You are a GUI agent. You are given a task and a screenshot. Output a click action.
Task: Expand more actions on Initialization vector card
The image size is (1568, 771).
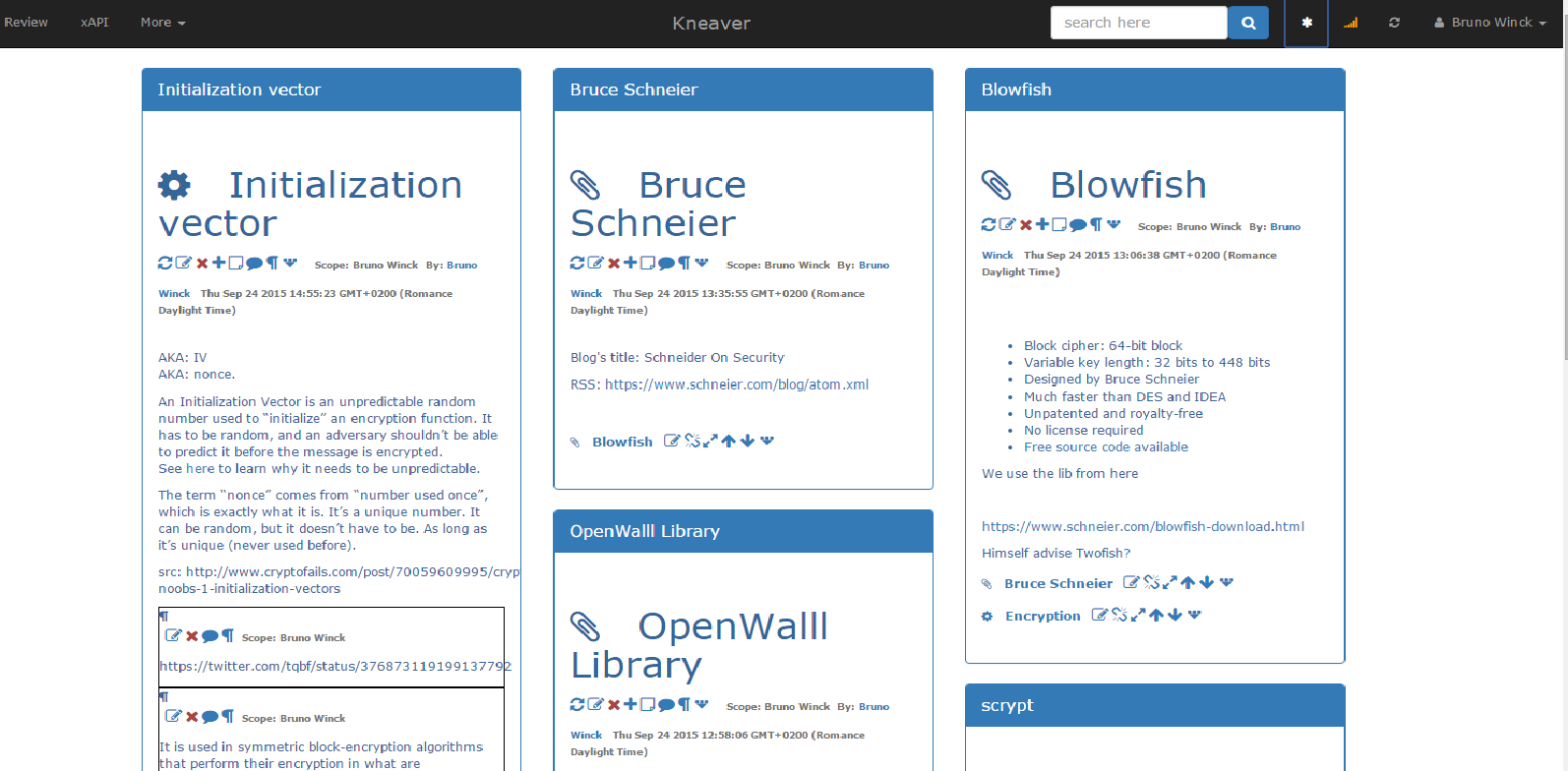click(290, 263)
